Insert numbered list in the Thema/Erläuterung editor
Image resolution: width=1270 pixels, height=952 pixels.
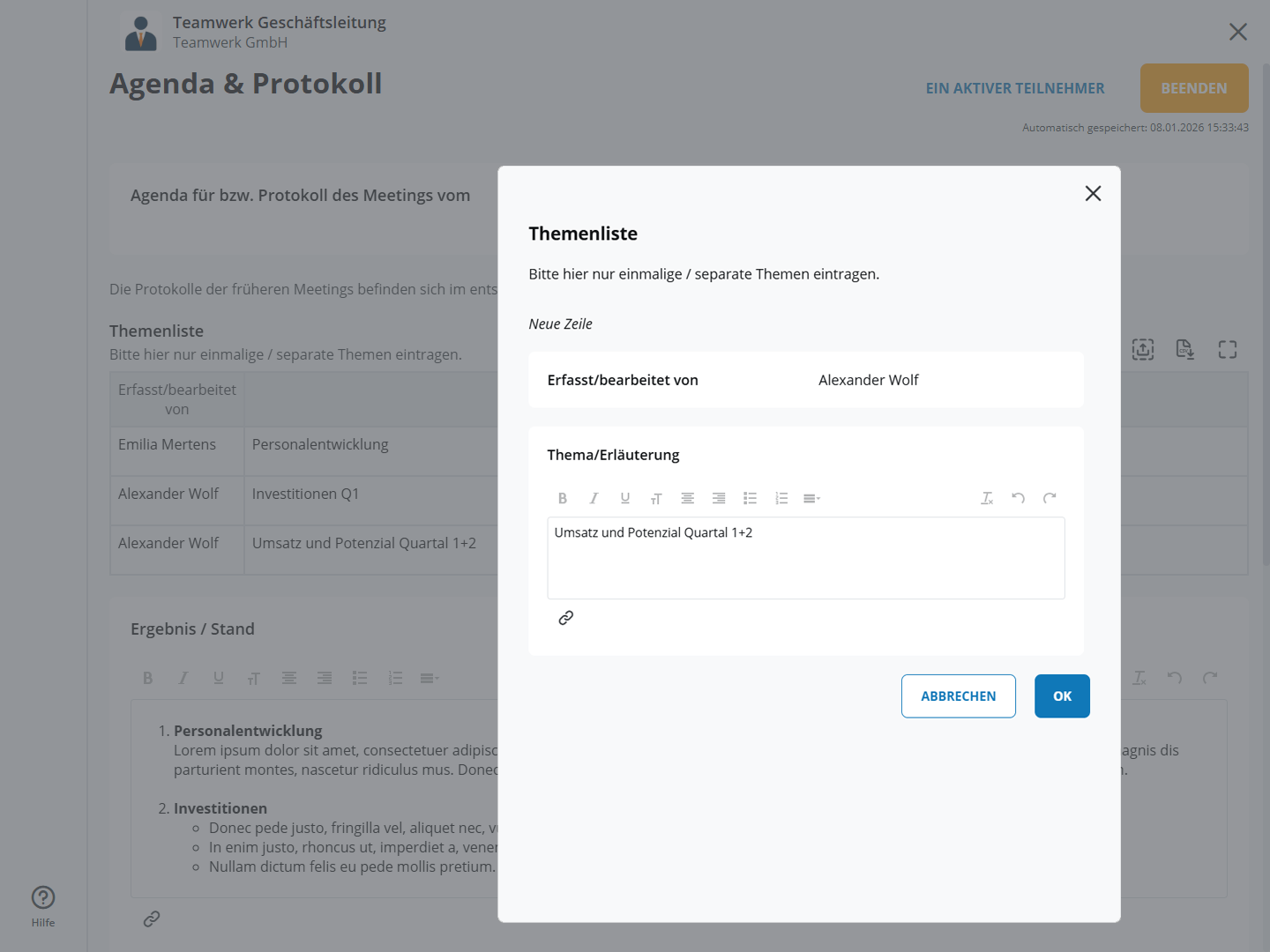[781, 498]
